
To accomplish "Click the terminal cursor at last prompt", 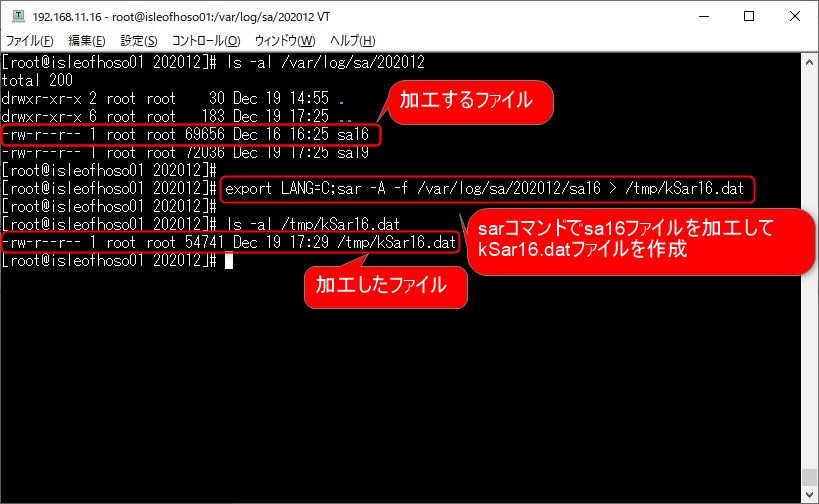I will click(229, 261).
